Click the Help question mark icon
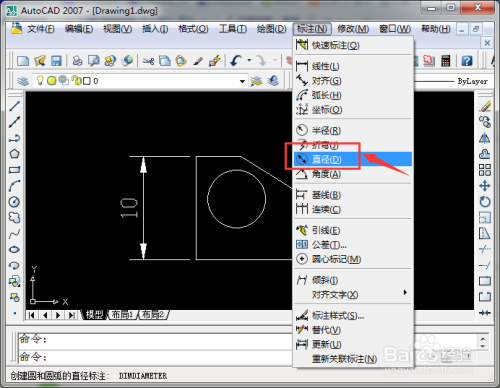 pos(467,61)
